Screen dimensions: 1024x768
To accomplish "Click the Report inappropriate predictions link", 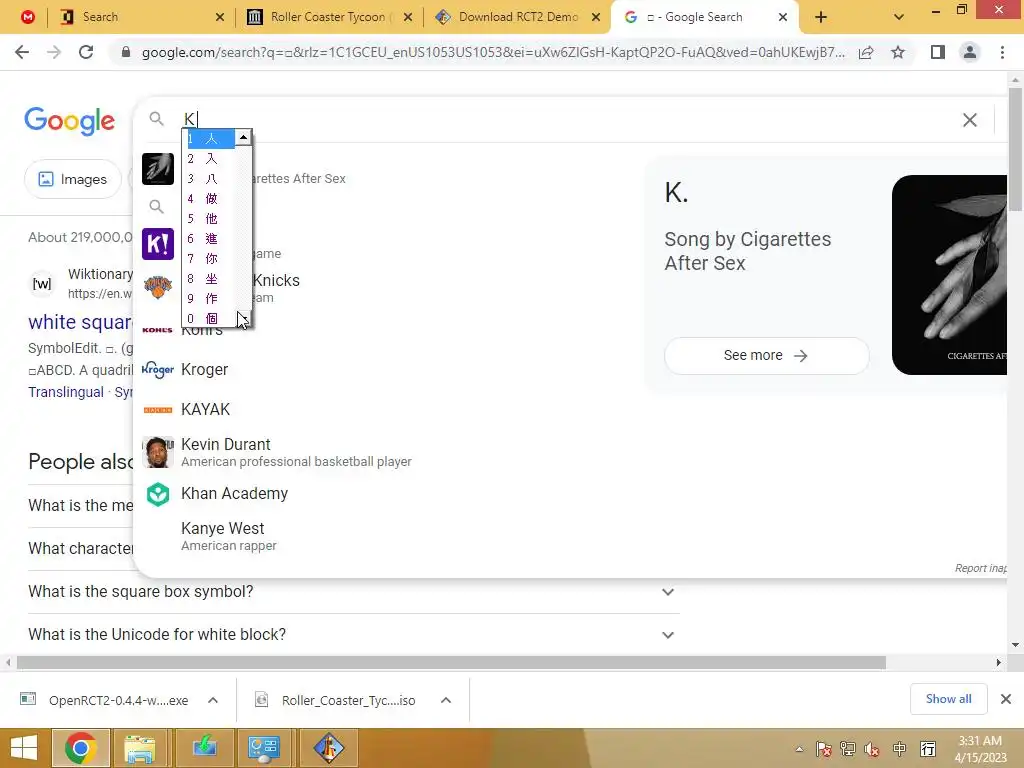I will pyautogui.click(x=980, y=568).
